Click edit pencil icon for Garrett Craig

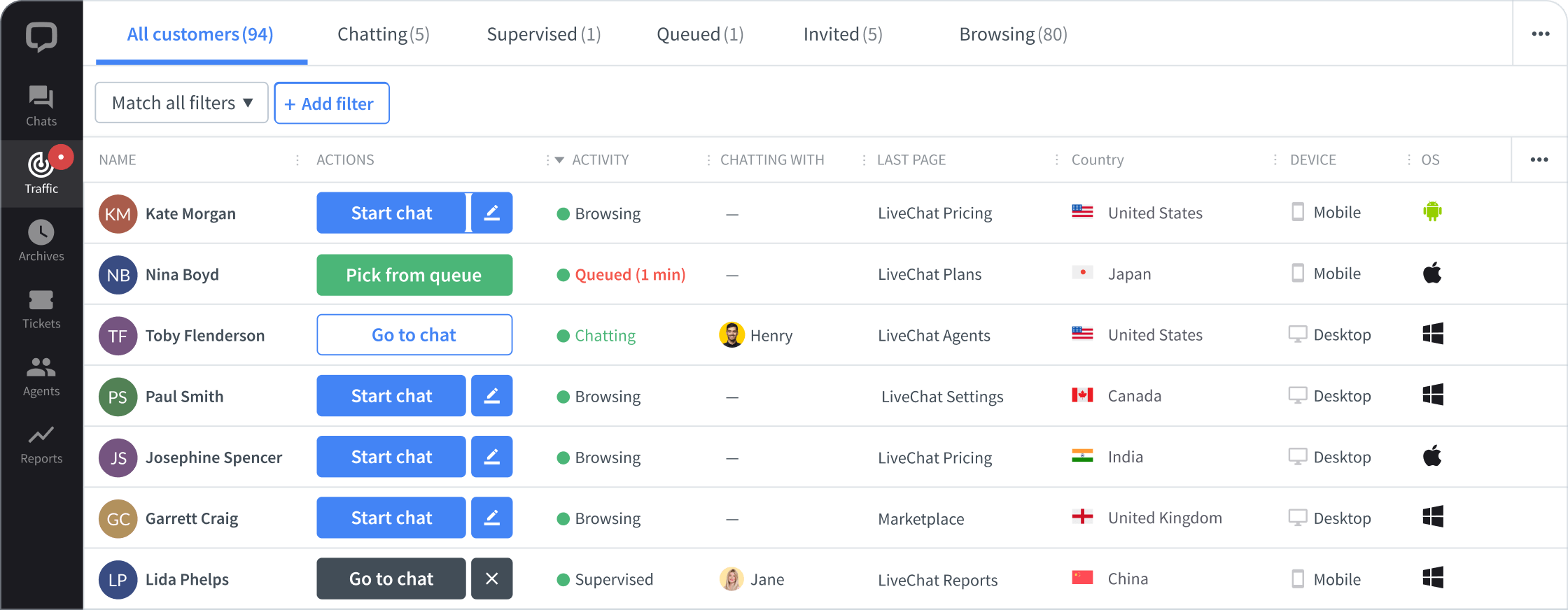pyautogui.click(x=491, y=518)
